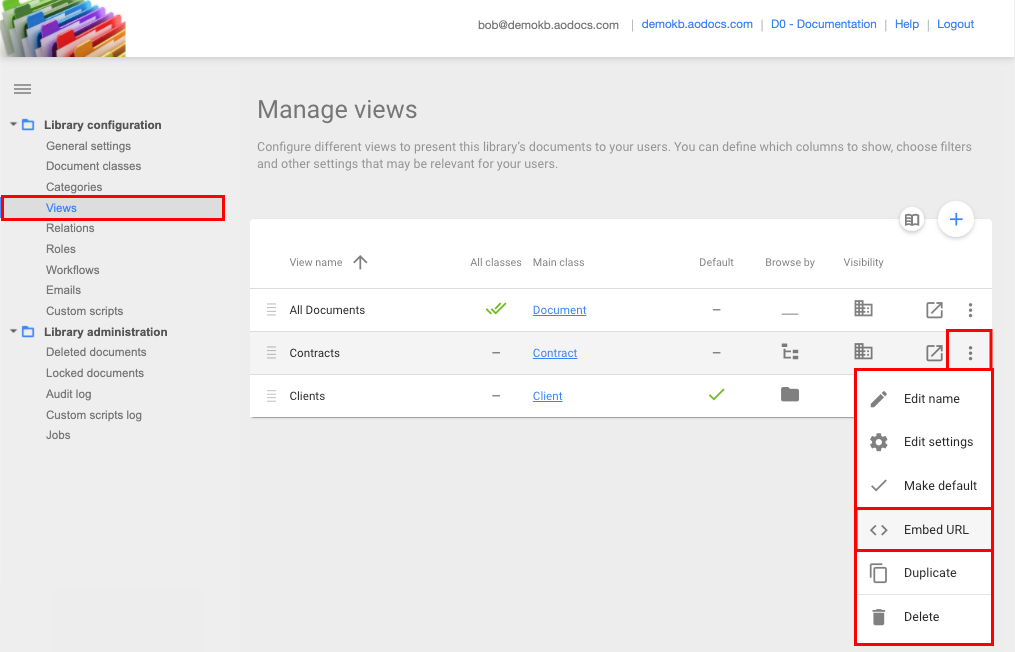Click the green All classes checkmarks on All Documents
This screenshot has height=652, width=1015.
click(496, 309)
